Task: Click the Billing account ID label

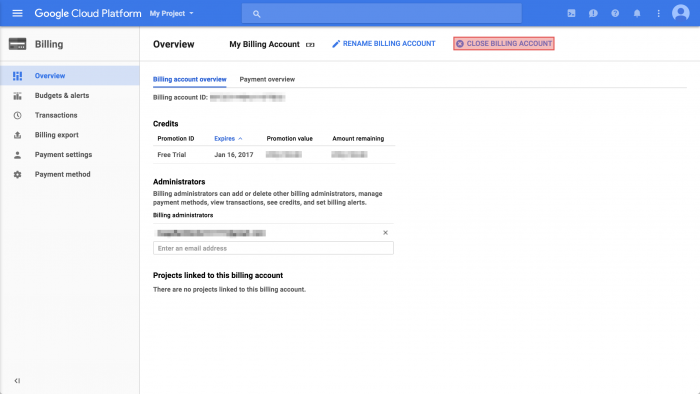Action: (180, 98)
